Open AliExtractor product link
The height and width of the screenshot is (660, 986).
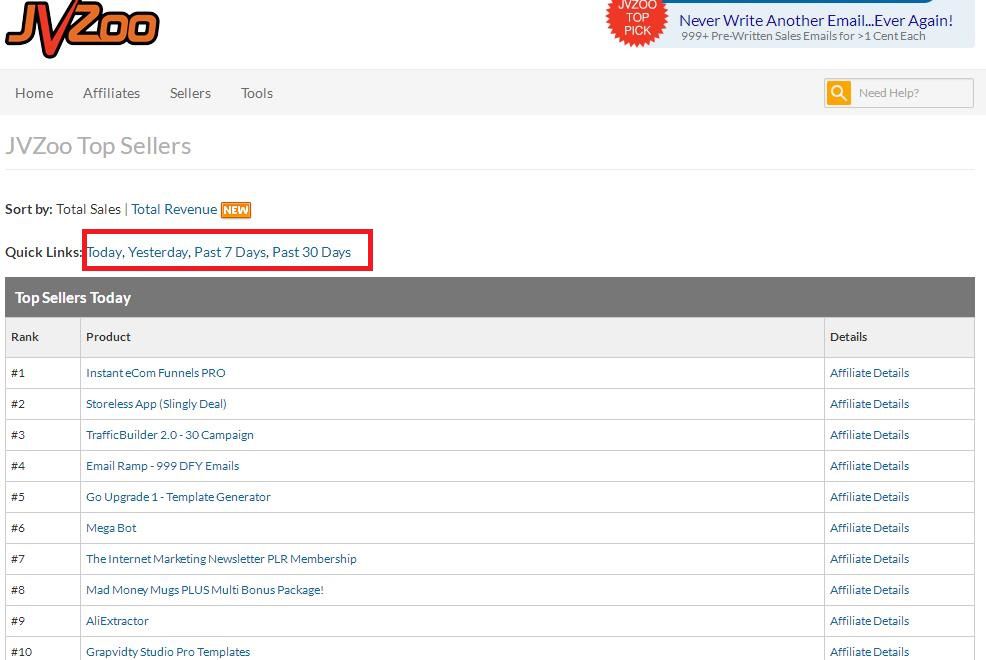(117, 621)
